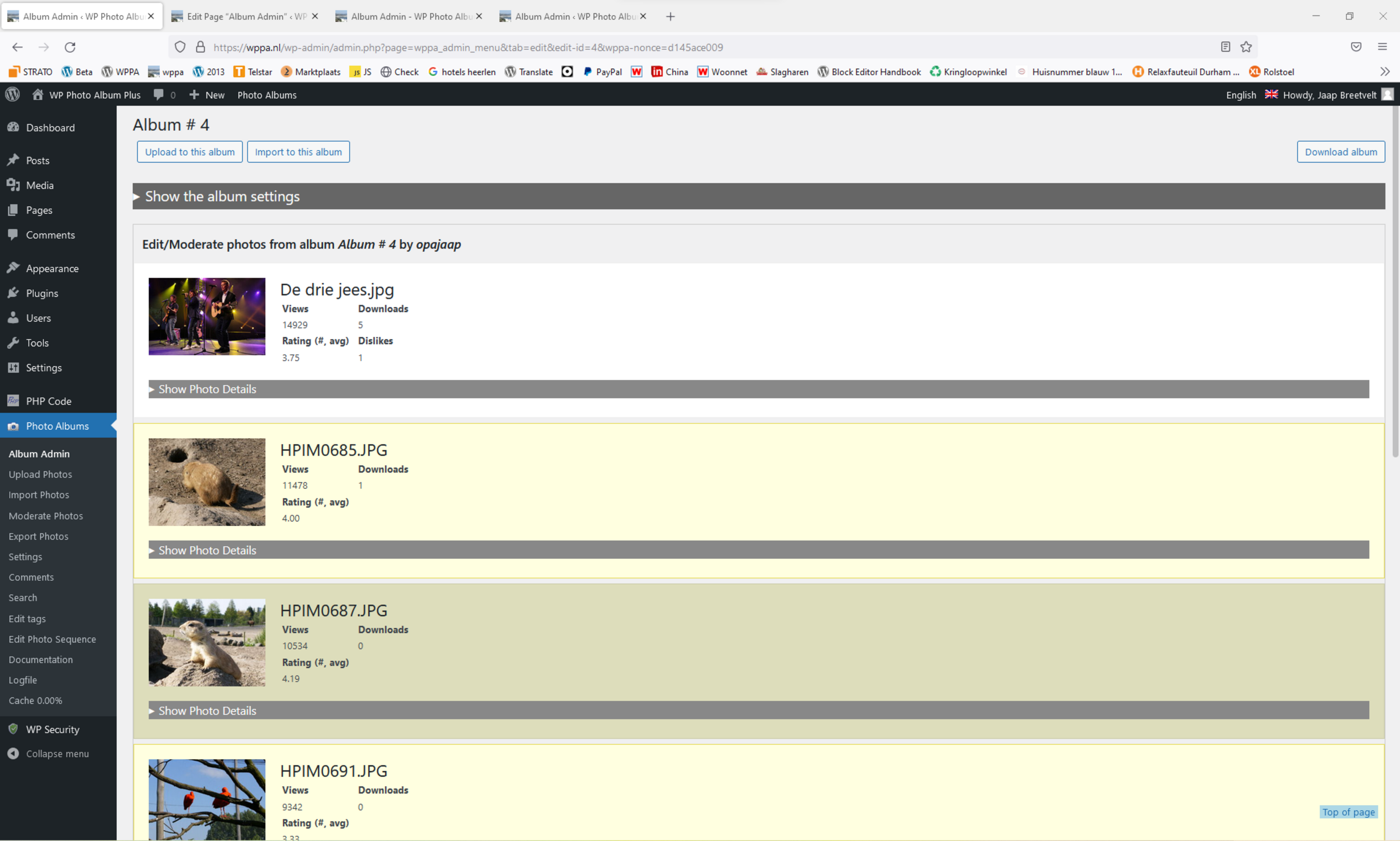Click the Download album button
The image size is (1400, 841).
pyautogui.click(x=1341, y=152)
